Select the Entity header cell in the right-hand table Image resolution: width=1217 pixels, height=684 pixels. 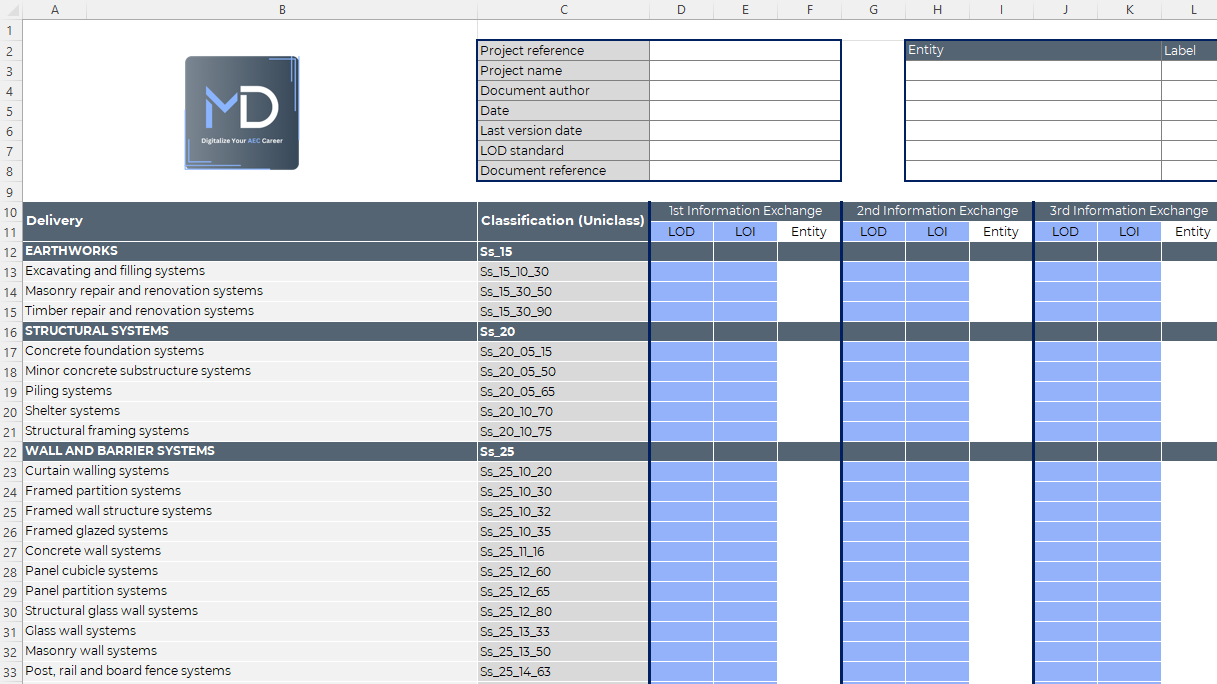point(1033,50)
